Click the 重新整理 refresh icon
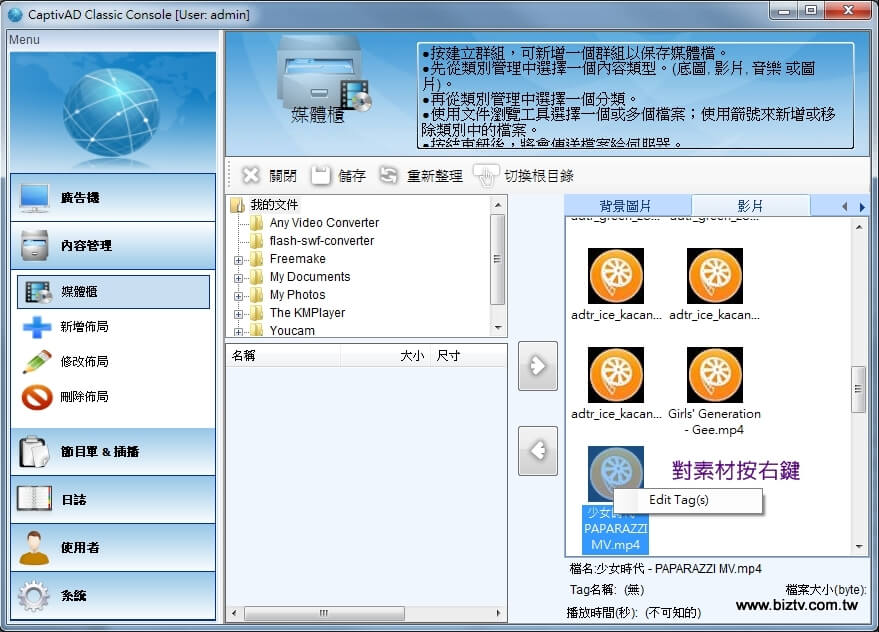 [x=389, y=176]
